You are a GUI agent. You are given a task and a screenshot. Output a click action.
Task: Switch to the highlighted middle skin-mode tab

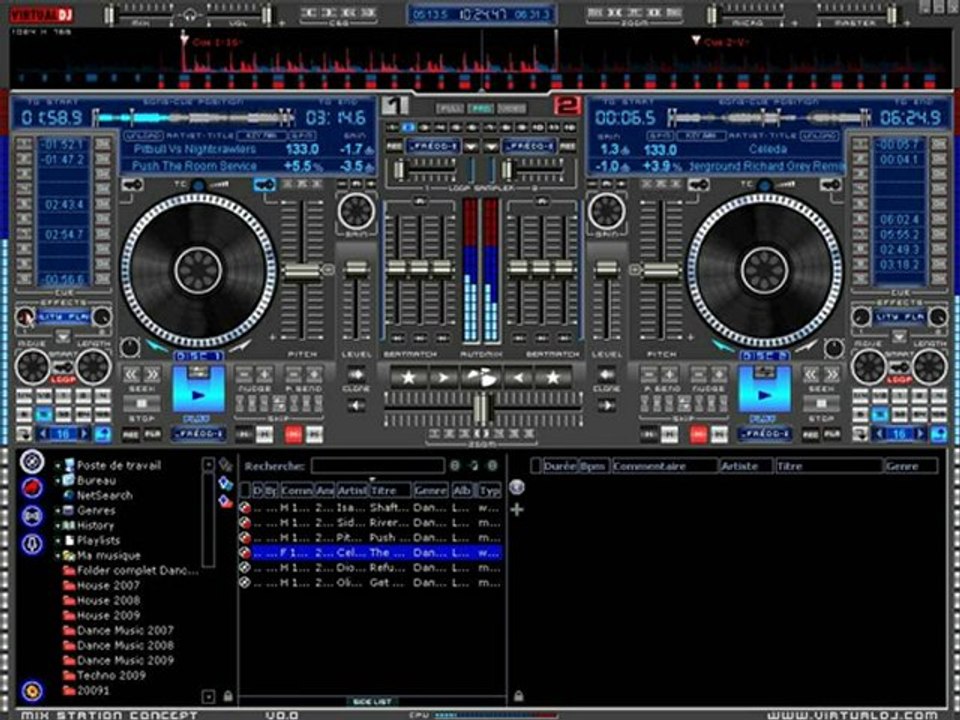point(481,108)
